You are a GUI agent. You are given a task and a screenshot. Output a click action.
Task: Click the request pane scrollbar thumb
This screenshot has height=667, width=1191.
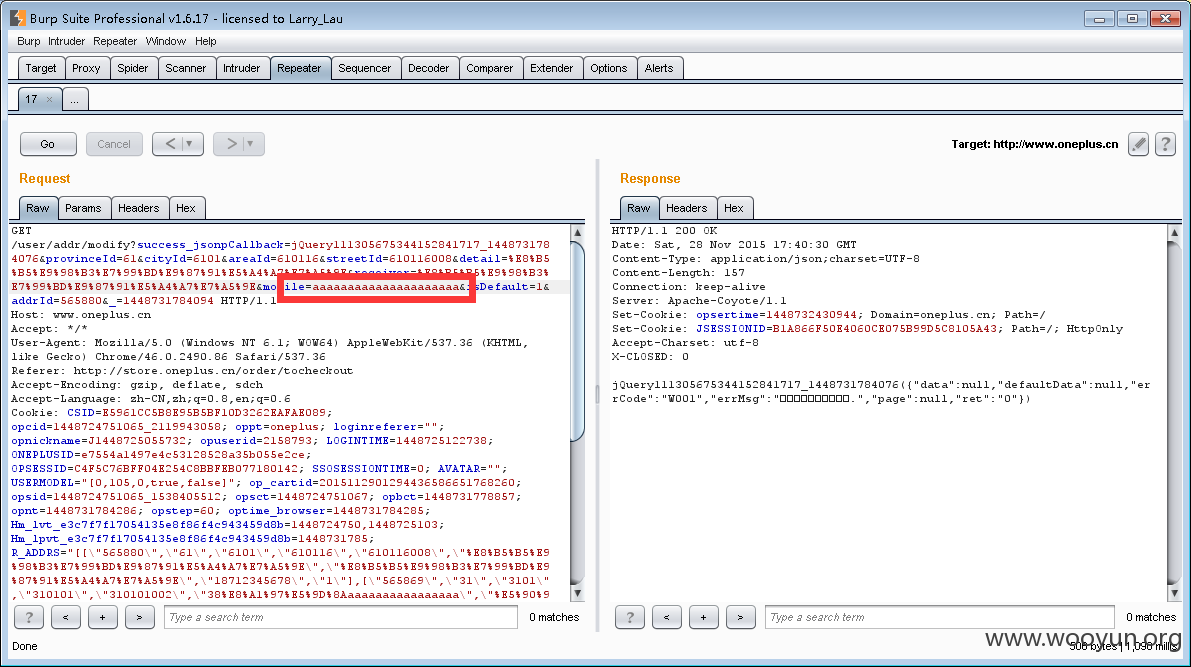point(577,340)
